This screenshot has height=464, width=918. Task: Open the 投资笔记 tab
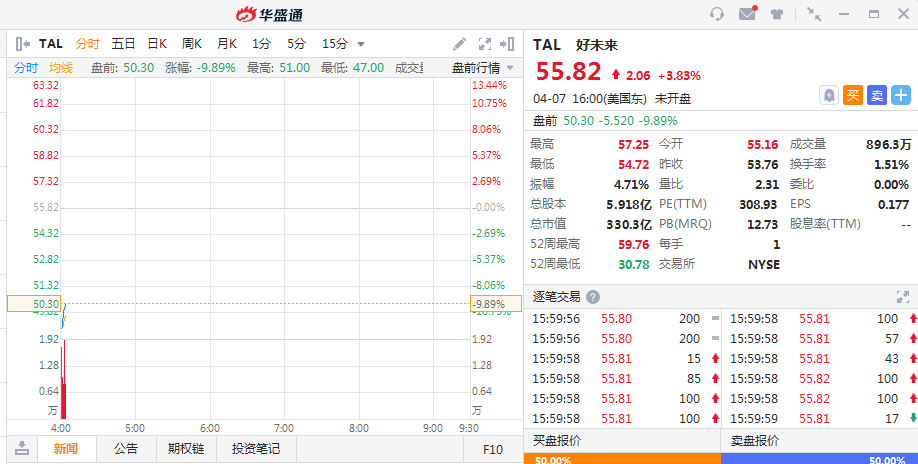(256, 449)
